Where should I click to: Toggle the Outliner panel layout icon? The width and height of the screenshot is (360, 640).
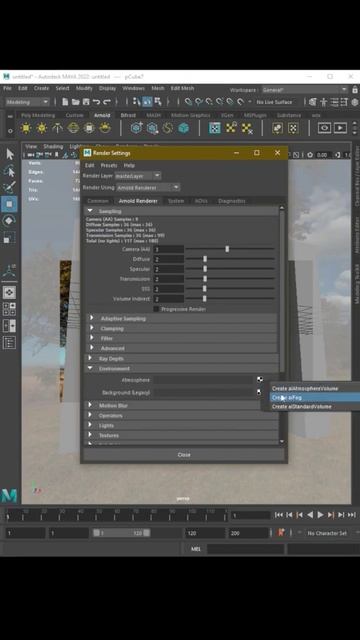9,342
